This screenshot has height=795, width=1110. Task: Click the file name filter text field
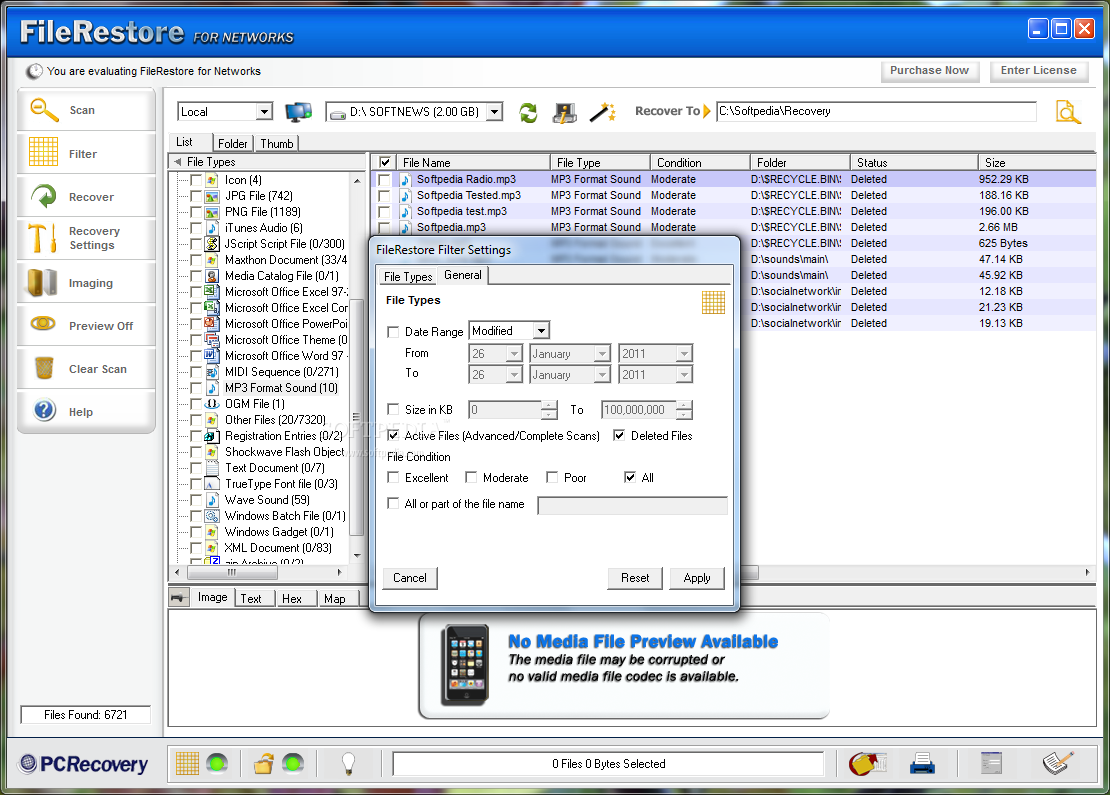point(632,505)
